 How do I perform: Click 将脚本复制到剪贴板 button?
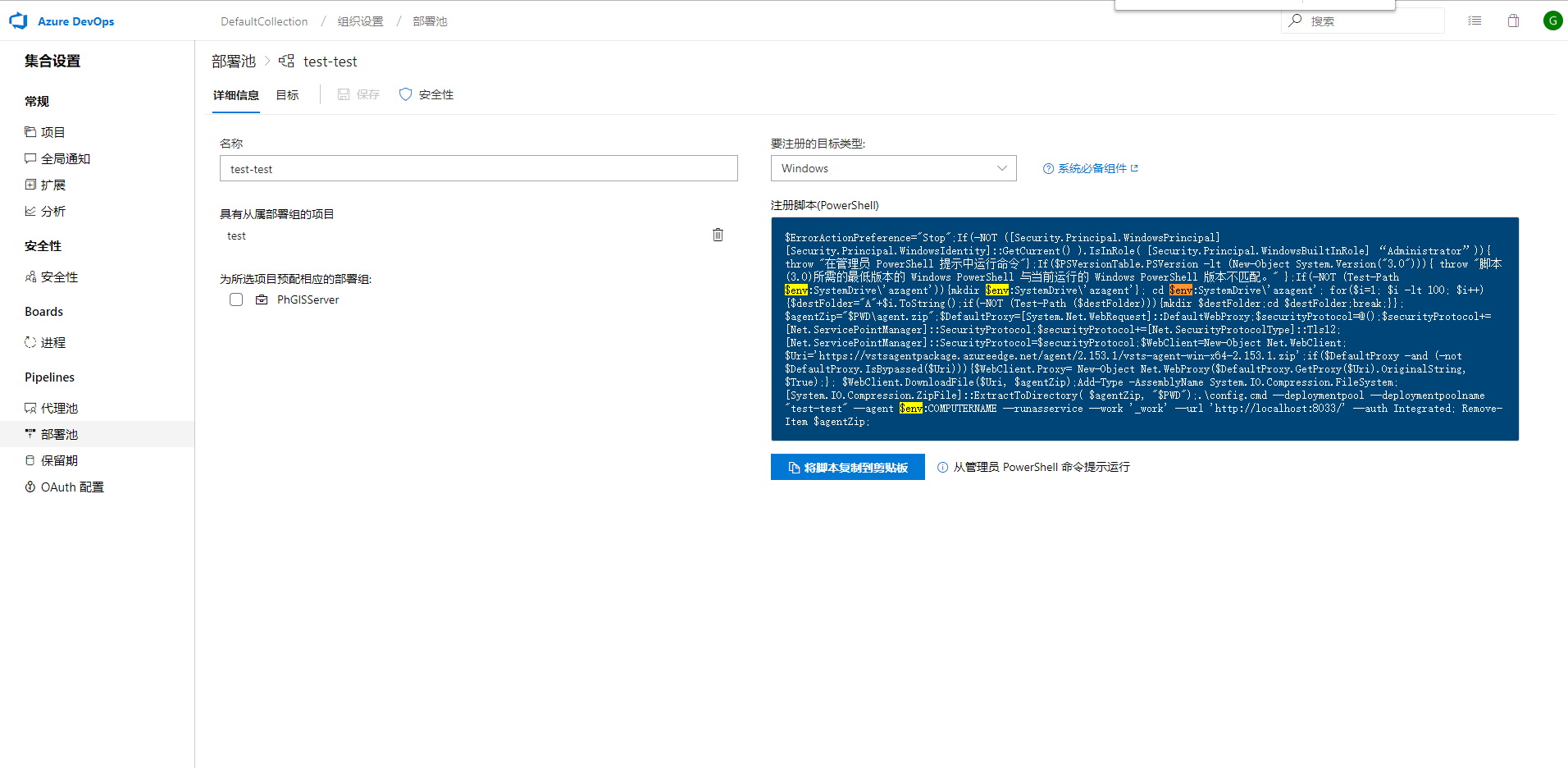pyautogui.click(x=847, y=467)
